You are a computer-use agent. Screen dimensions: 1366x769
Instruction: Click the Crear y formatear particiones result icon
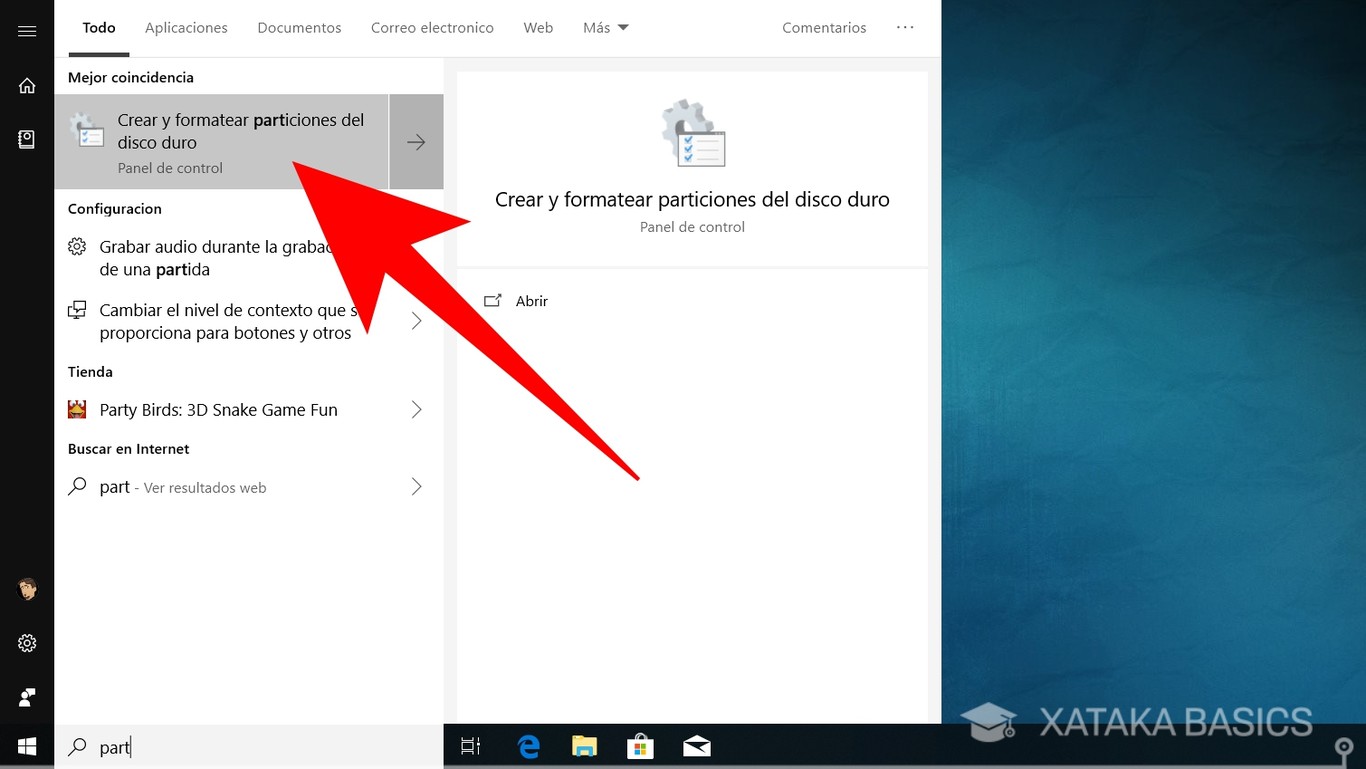pos(86,131)
